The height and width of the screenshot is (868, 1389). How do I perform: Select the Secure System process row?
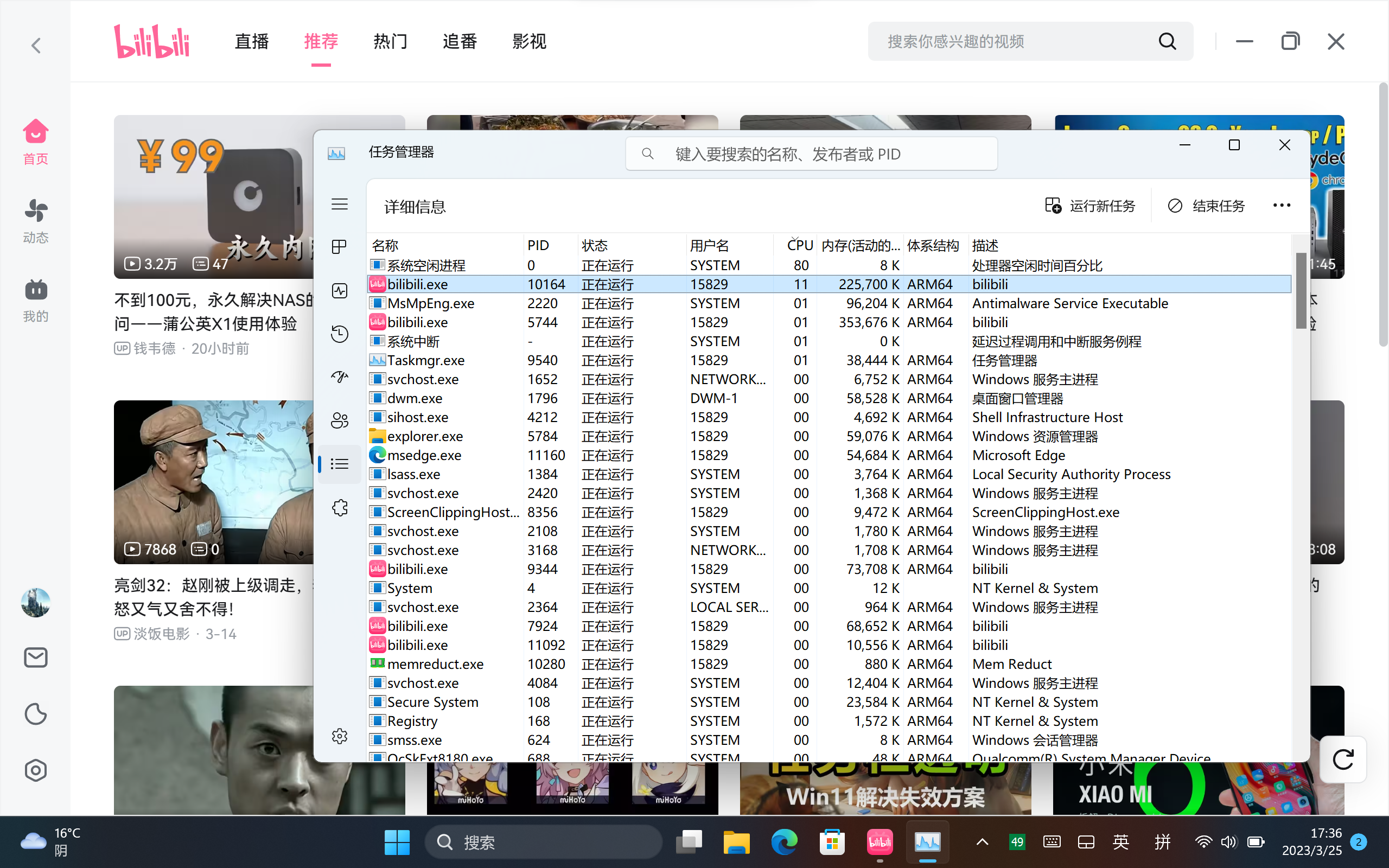(830, 702)
